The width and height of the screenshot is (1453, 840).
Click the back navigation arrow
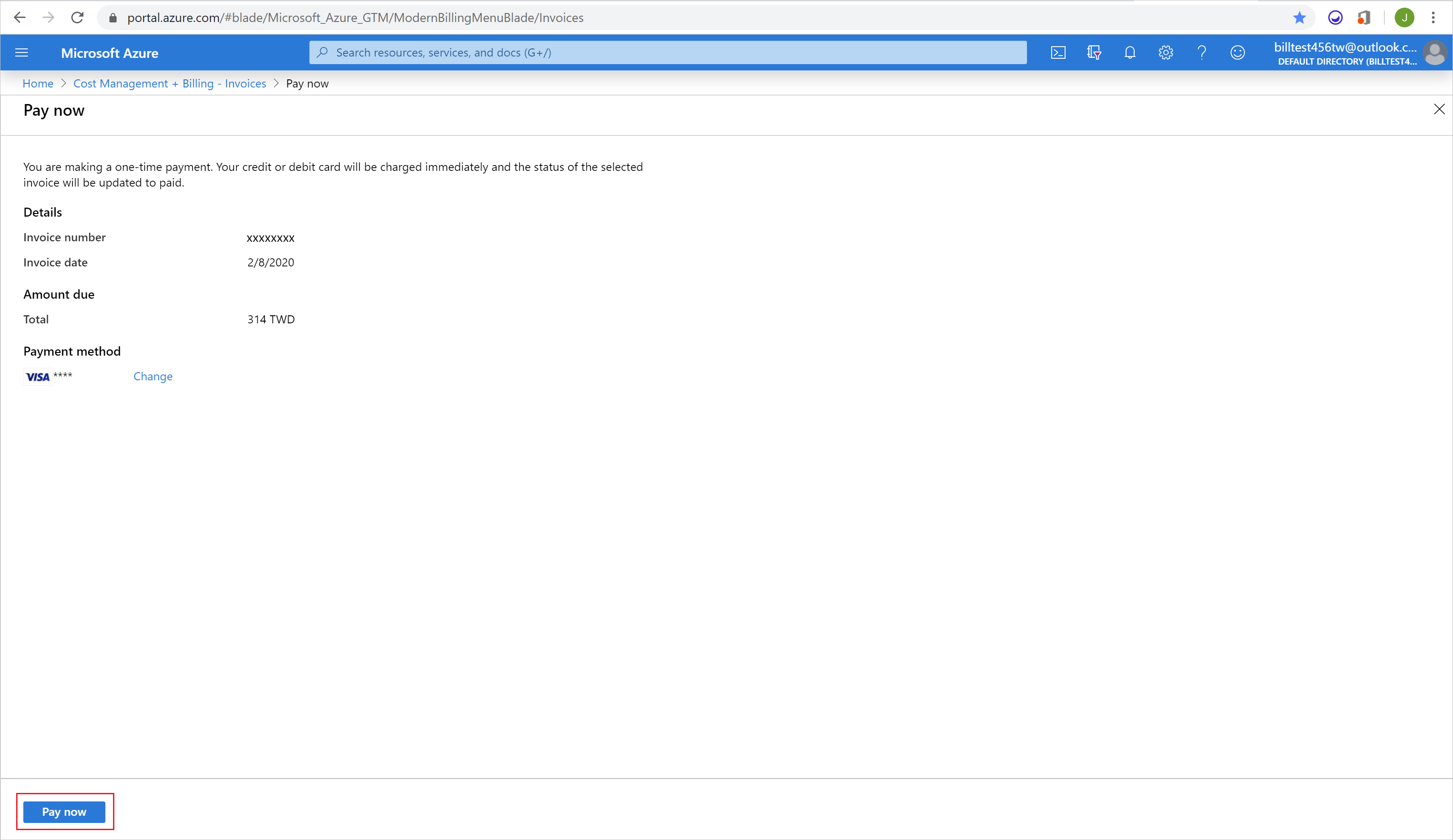tap(18, 17)
